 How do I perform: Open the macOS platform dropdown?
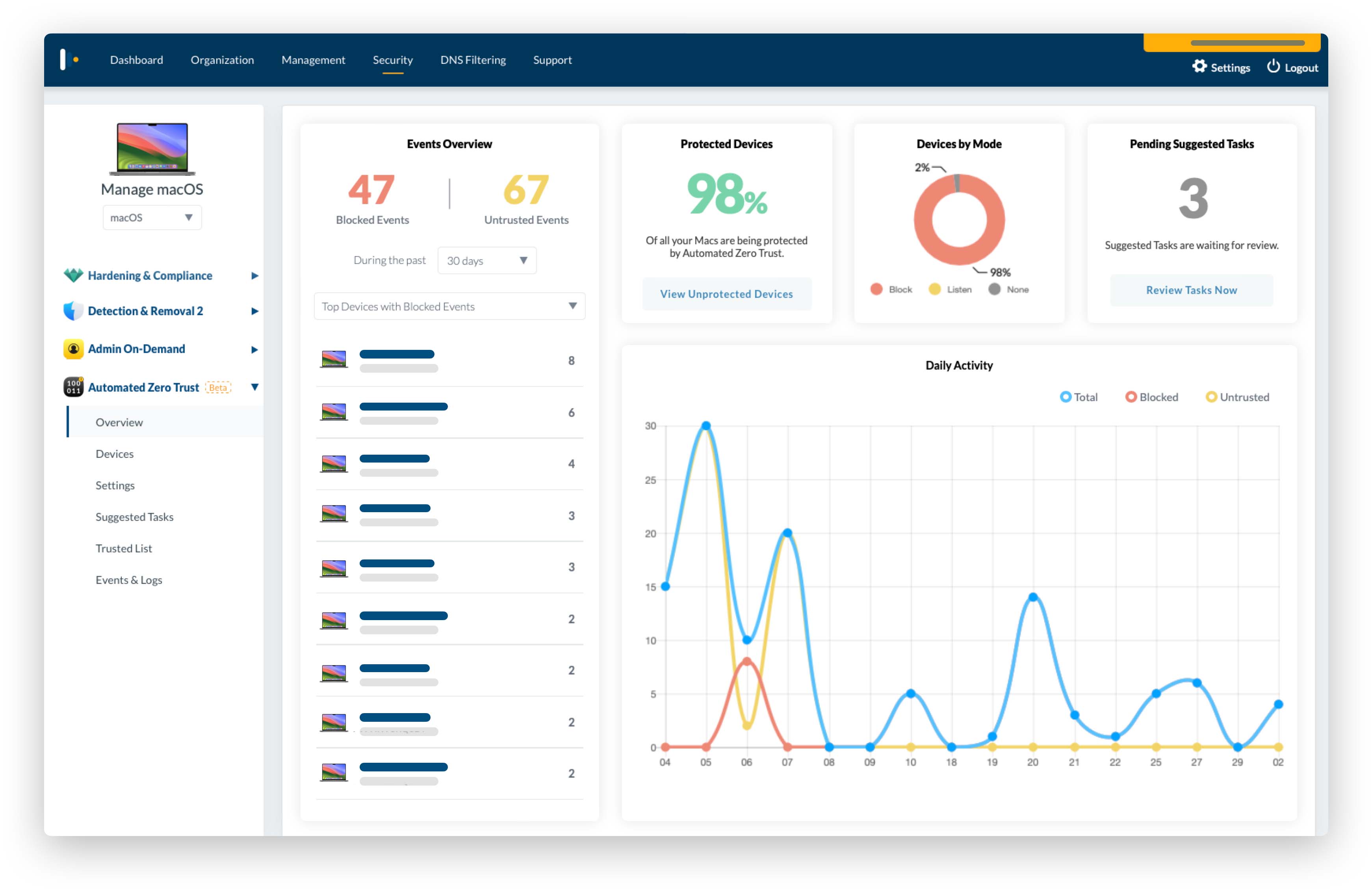coord(152,217)
